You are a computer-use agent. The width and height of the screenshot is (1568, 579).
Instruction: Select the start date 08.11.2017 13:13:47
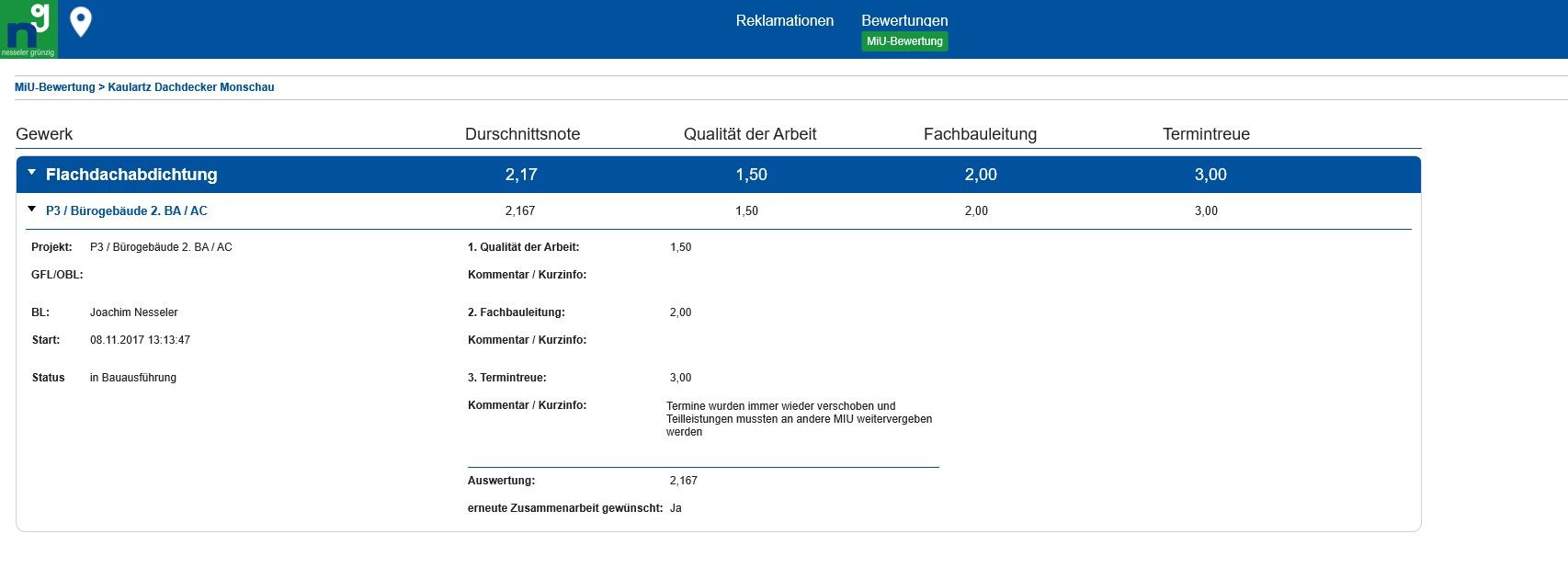pyautogui.click(x=140, y=340)
